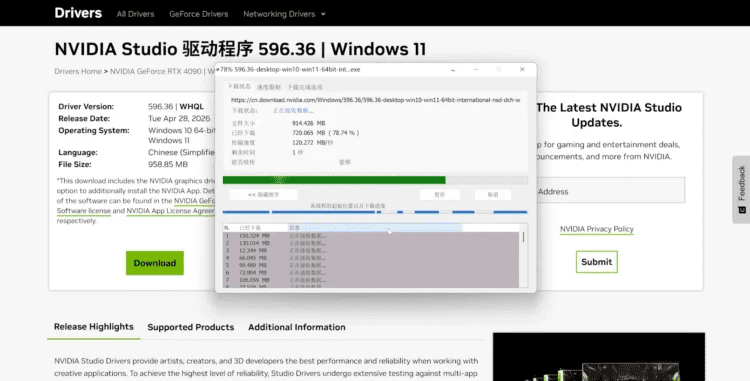Viewport: 750px width, 381px height.
Task: Minimize the 596.36 download dialog
Action: [x=476, y=69]
